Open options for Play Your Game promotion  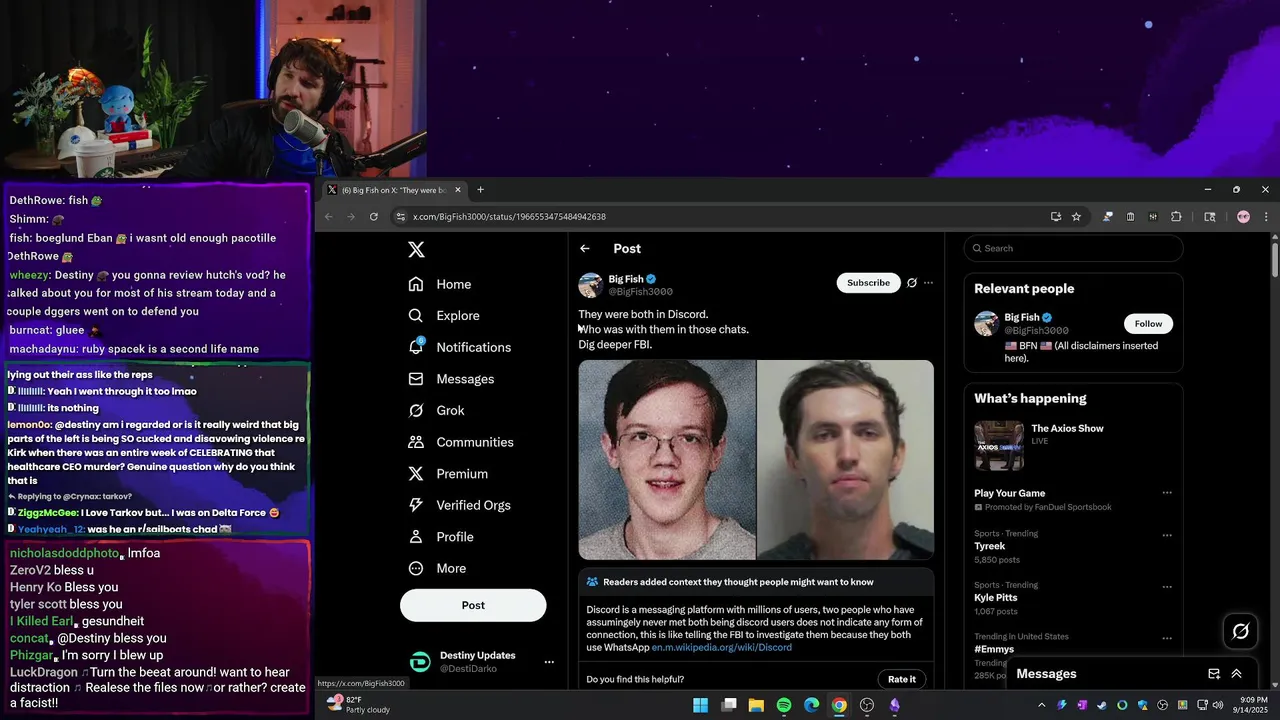1167,493
